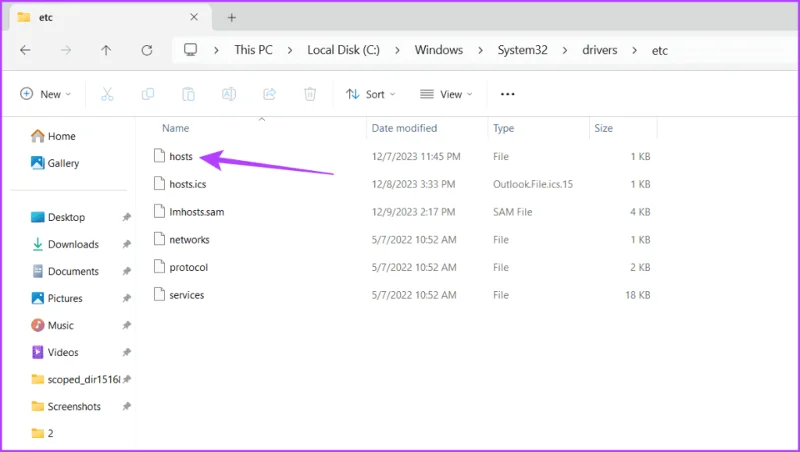This screenshot has width=800, height=452.
Task: Navigate to Windows in breadcrumb
Action: pos(439,50)
